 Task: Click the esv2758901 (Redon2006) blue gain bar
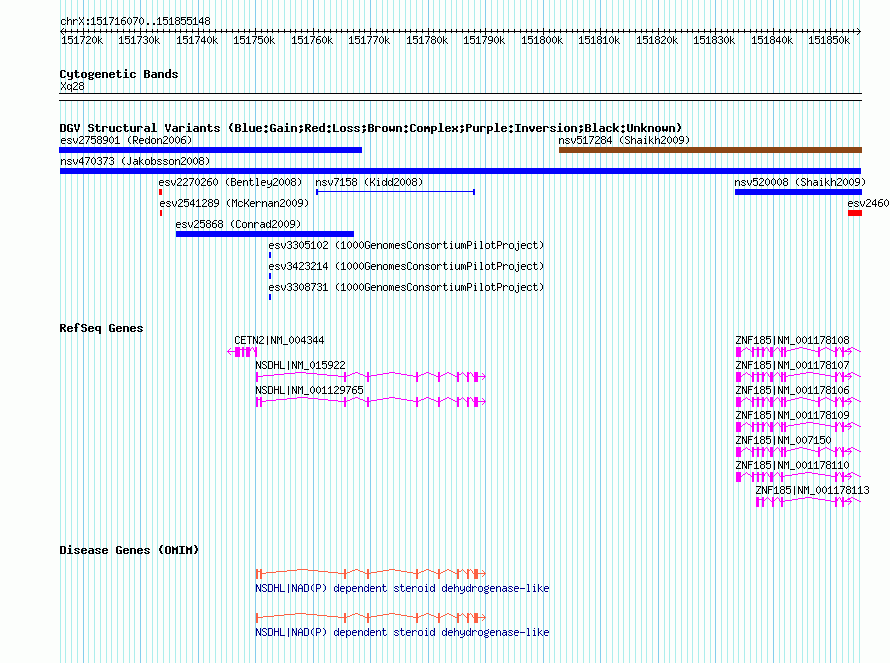[211, 150]
